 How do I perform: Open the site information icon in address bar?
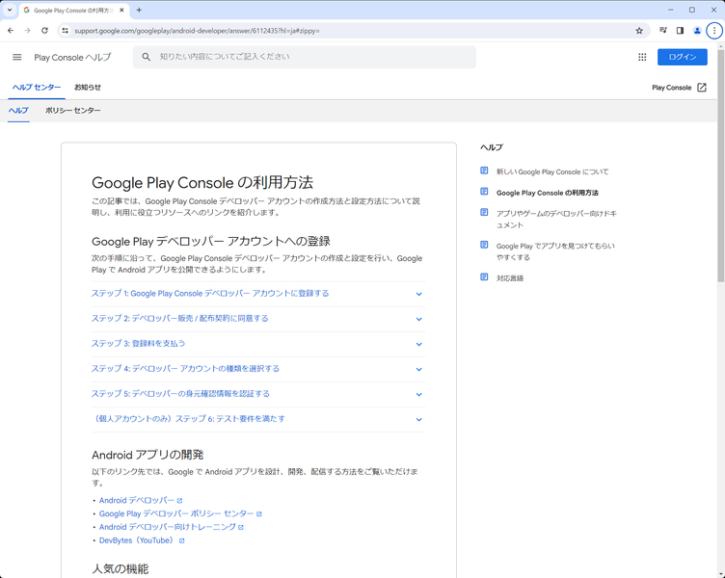[65, 31]
